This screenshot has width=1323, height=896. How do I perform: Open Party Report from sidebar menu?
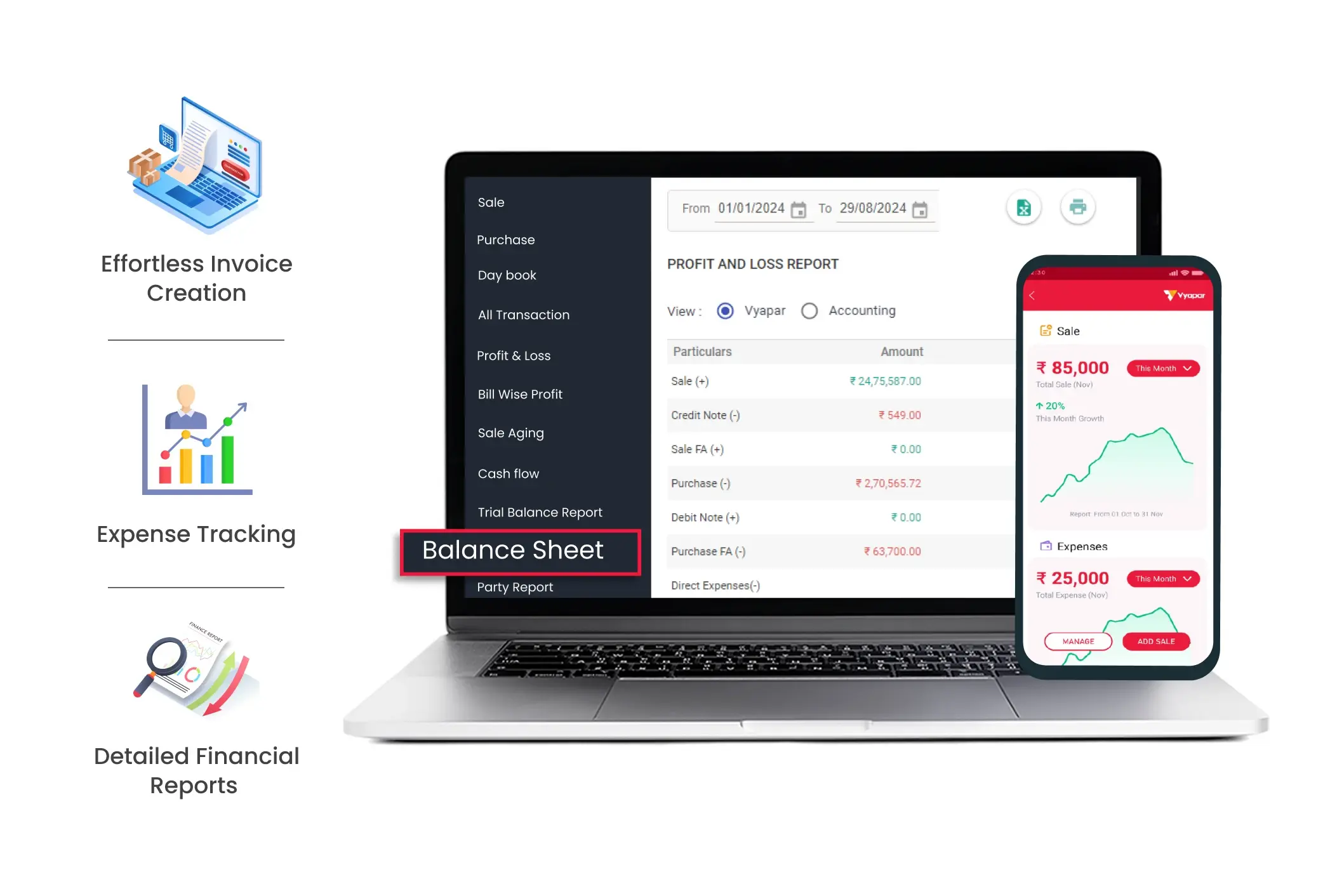515,587
